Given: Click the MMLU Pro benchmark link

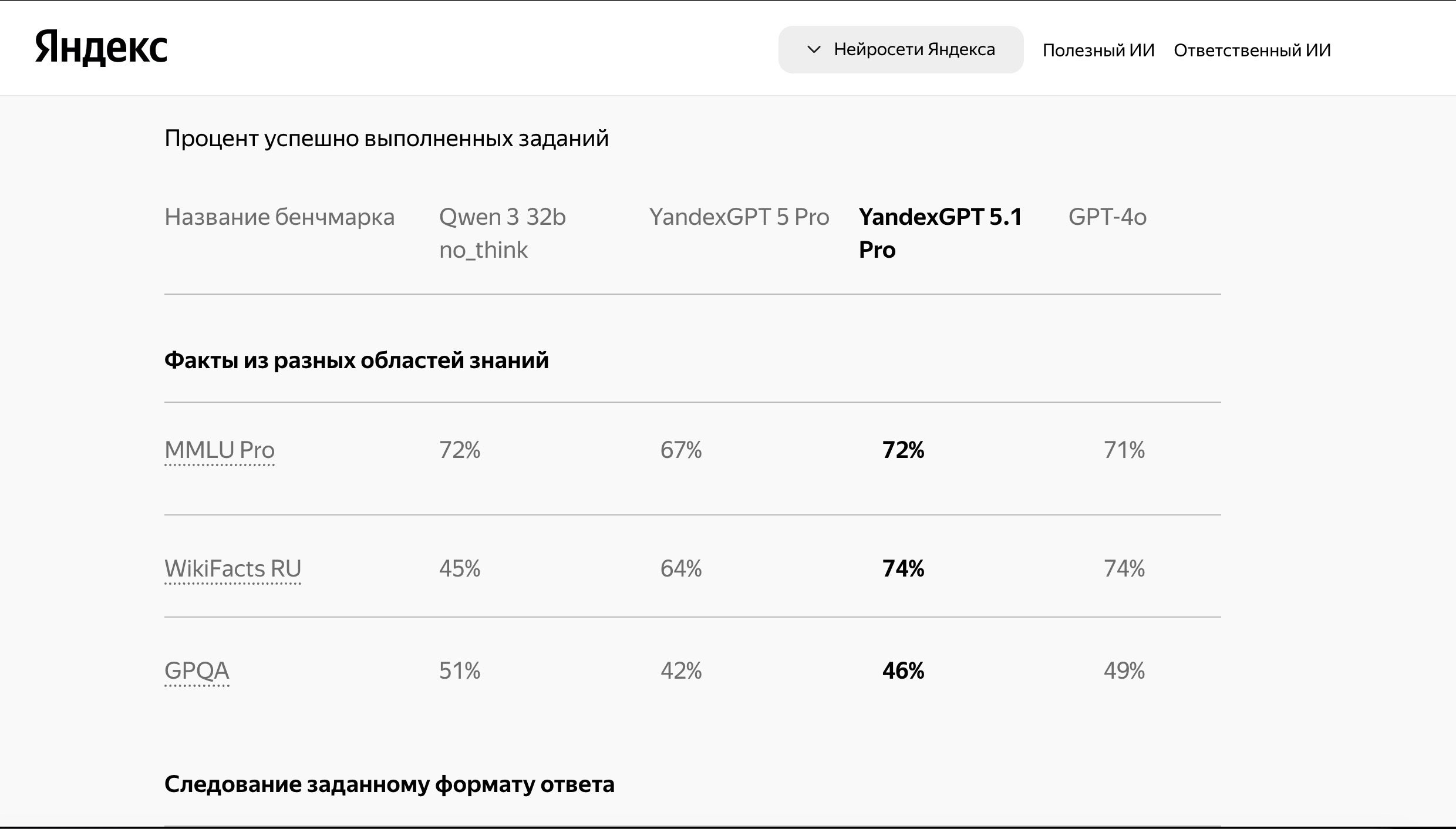Looking at the screenshot, I should (x=220, y=450).
